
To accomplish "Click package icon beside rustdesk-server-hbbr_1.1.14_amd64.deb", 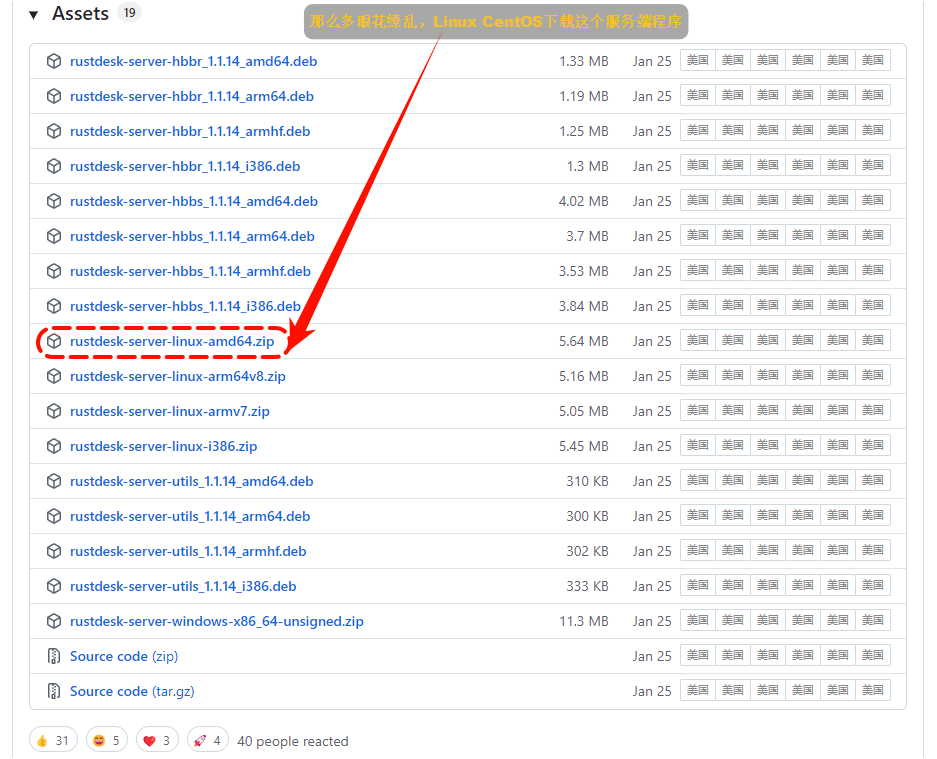I will coord(54,61).
